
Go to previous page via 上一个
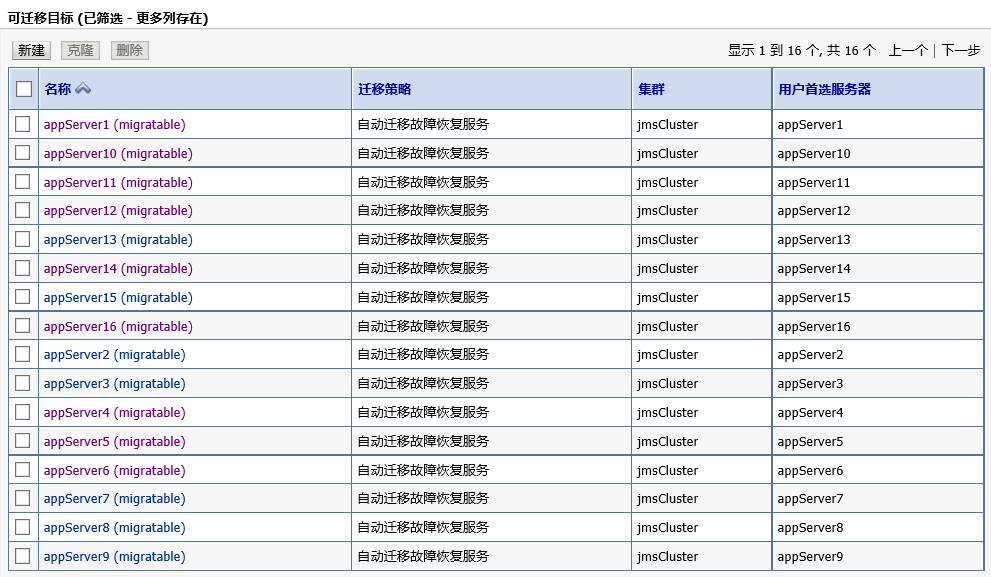point(908,51)
